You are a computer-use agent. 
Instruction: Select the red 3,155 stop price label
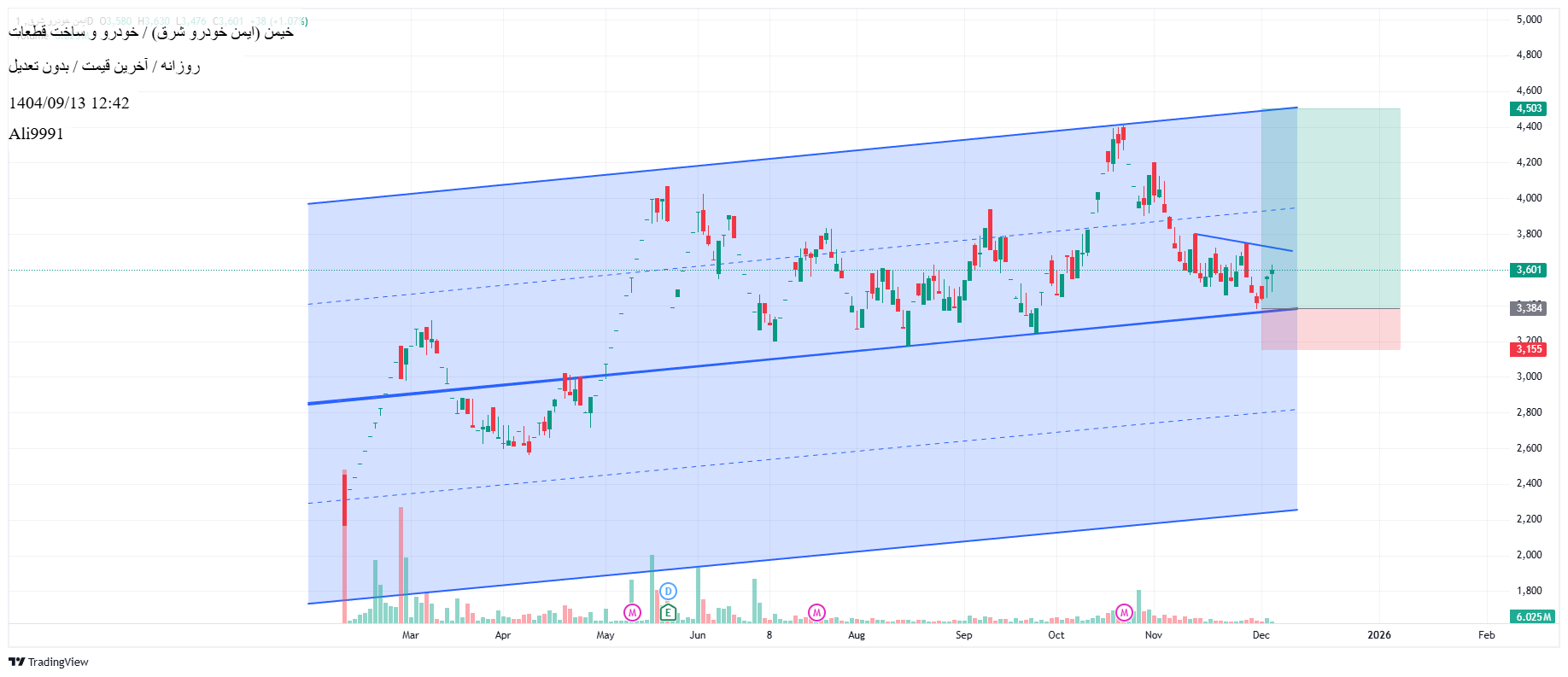click(x=1528, y=349)
